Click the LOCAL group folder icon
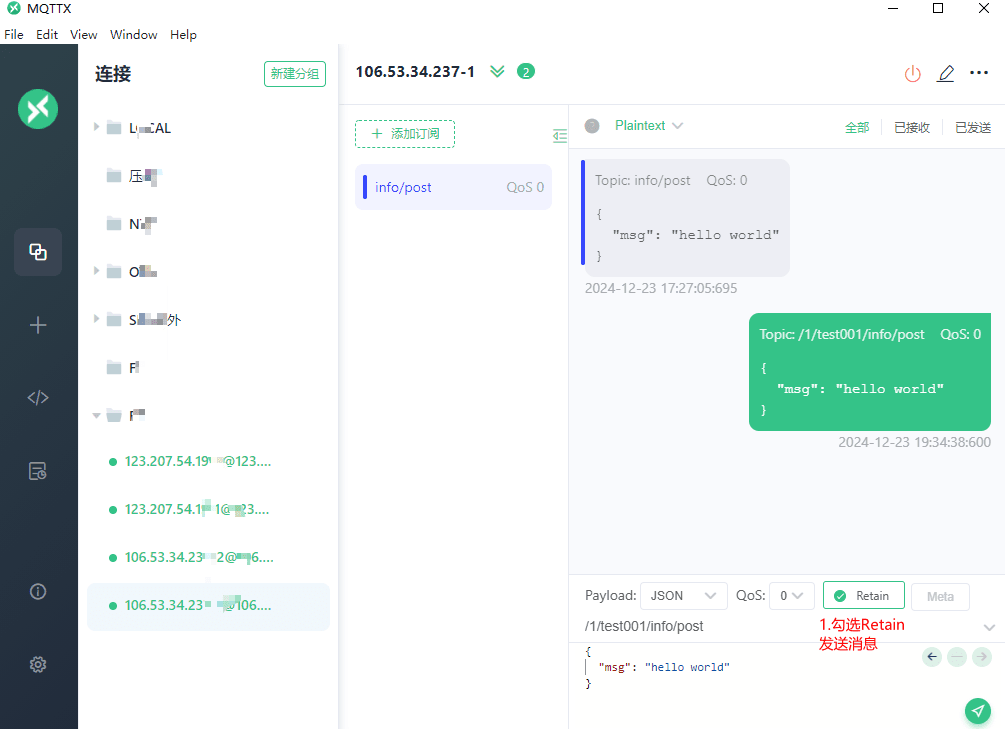The image size is (1005, 729). 114,128
